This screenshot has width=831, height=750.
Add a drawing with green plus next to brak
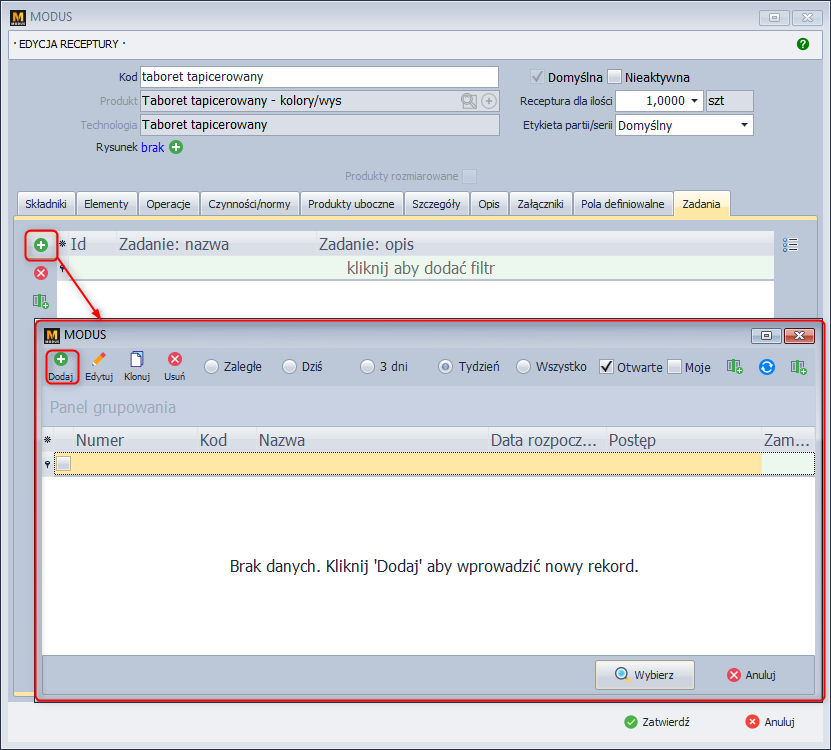(176, 147)
